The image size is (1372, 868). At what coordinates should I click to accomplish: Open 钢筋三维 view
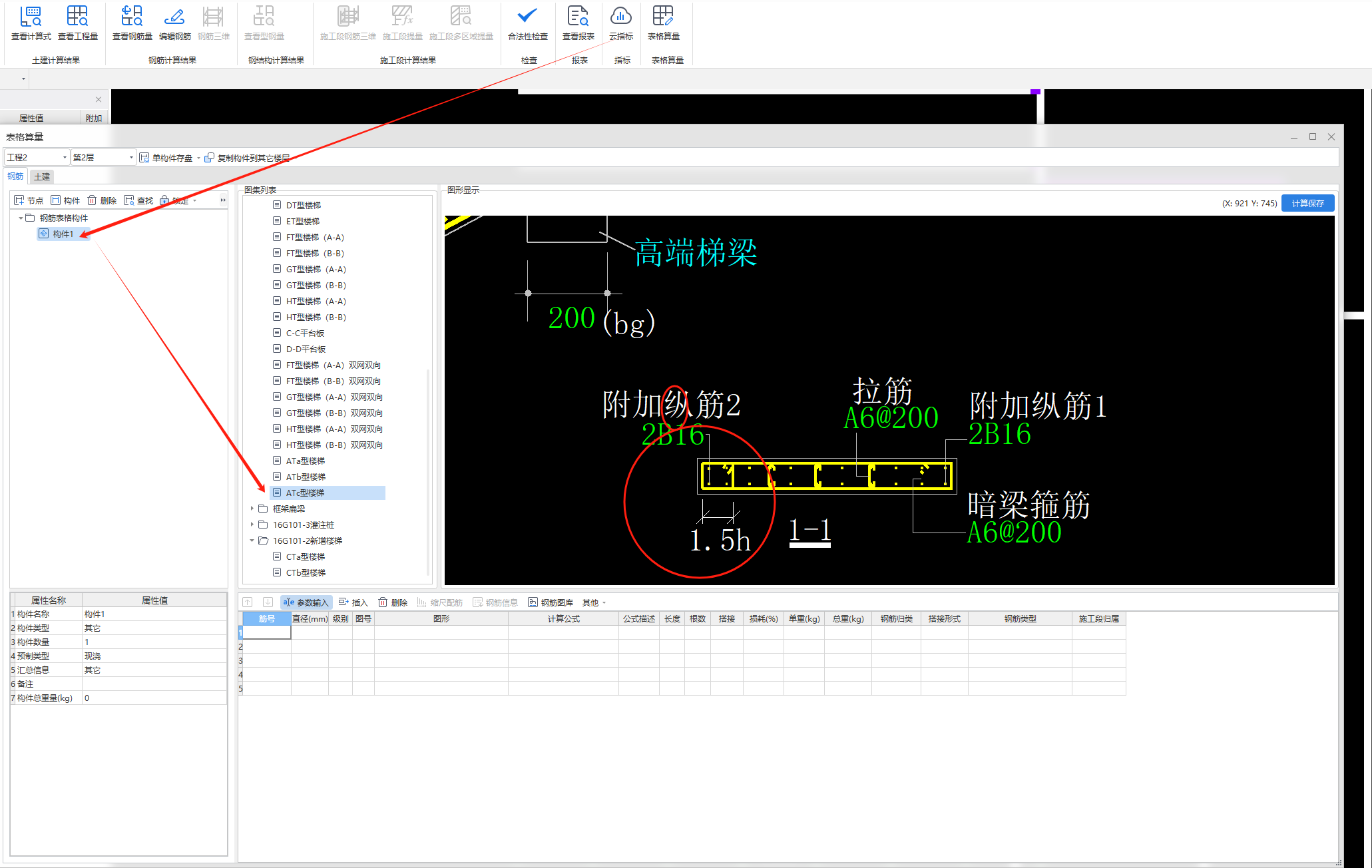214,23
